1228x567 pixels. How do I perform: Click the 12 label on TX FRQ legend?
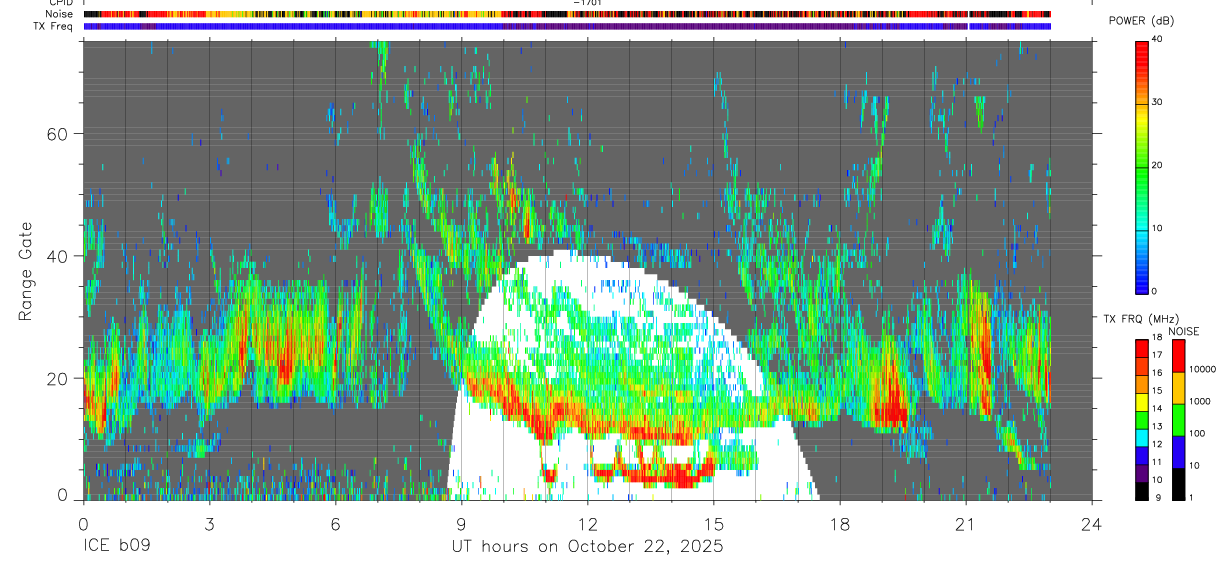(1157, 444)
